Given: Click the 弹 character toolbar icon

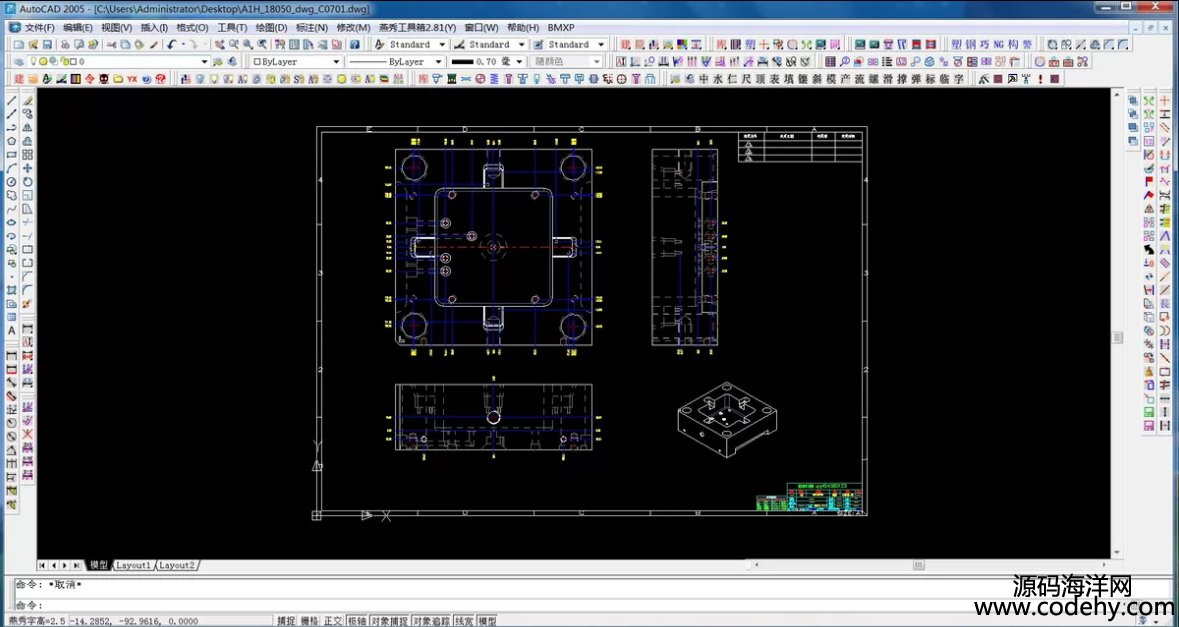Looking at the screenshot, I should pos(917,78).
